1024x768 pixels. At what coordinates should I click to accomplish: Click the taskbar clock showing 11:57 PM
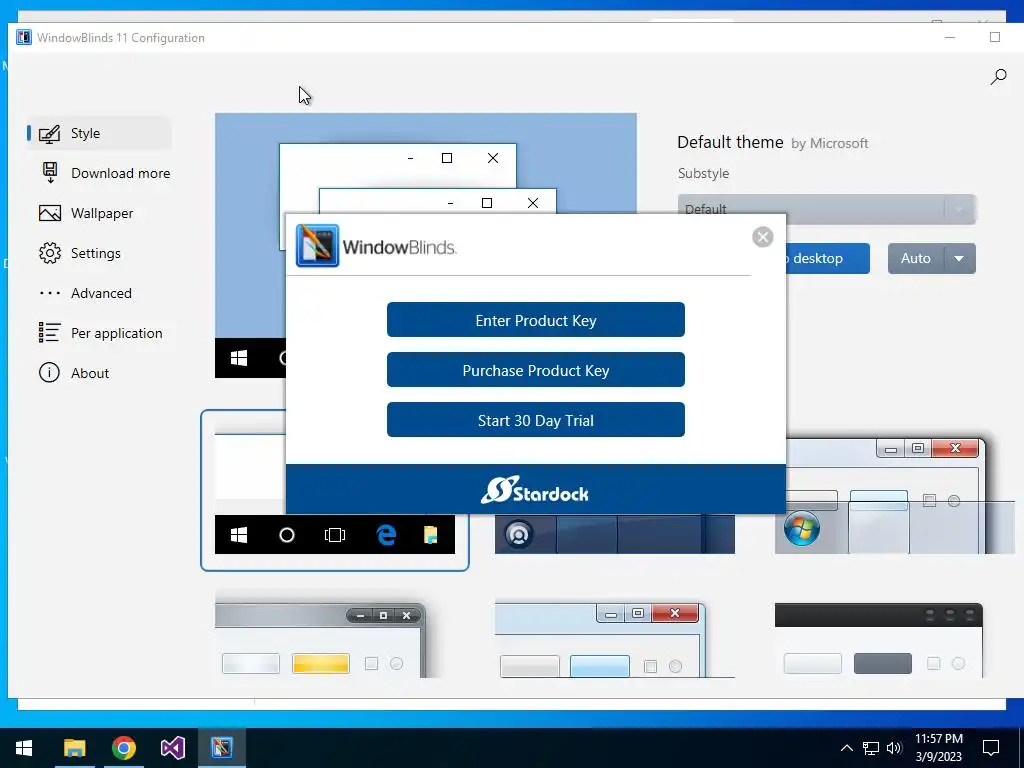pyautogui.click(x=938, y=748)
